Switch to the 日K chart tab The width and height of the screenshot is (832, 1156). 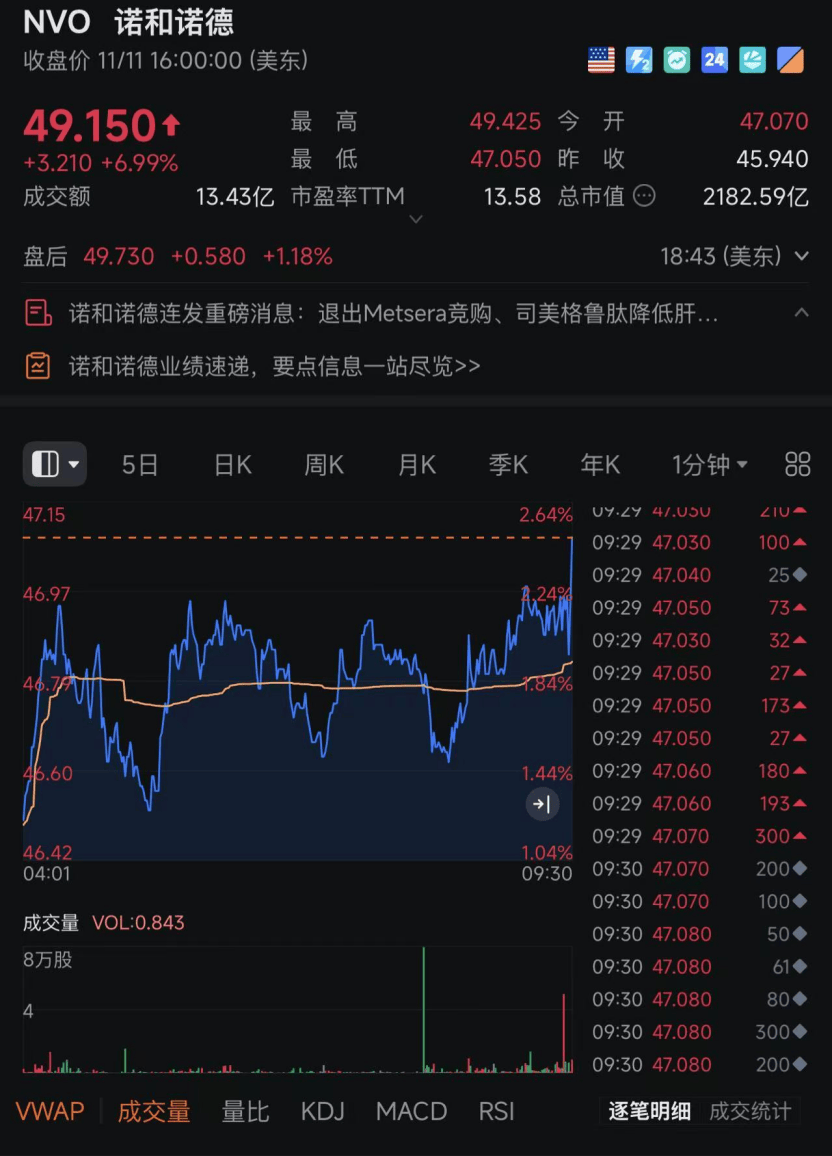click(233, 464)
